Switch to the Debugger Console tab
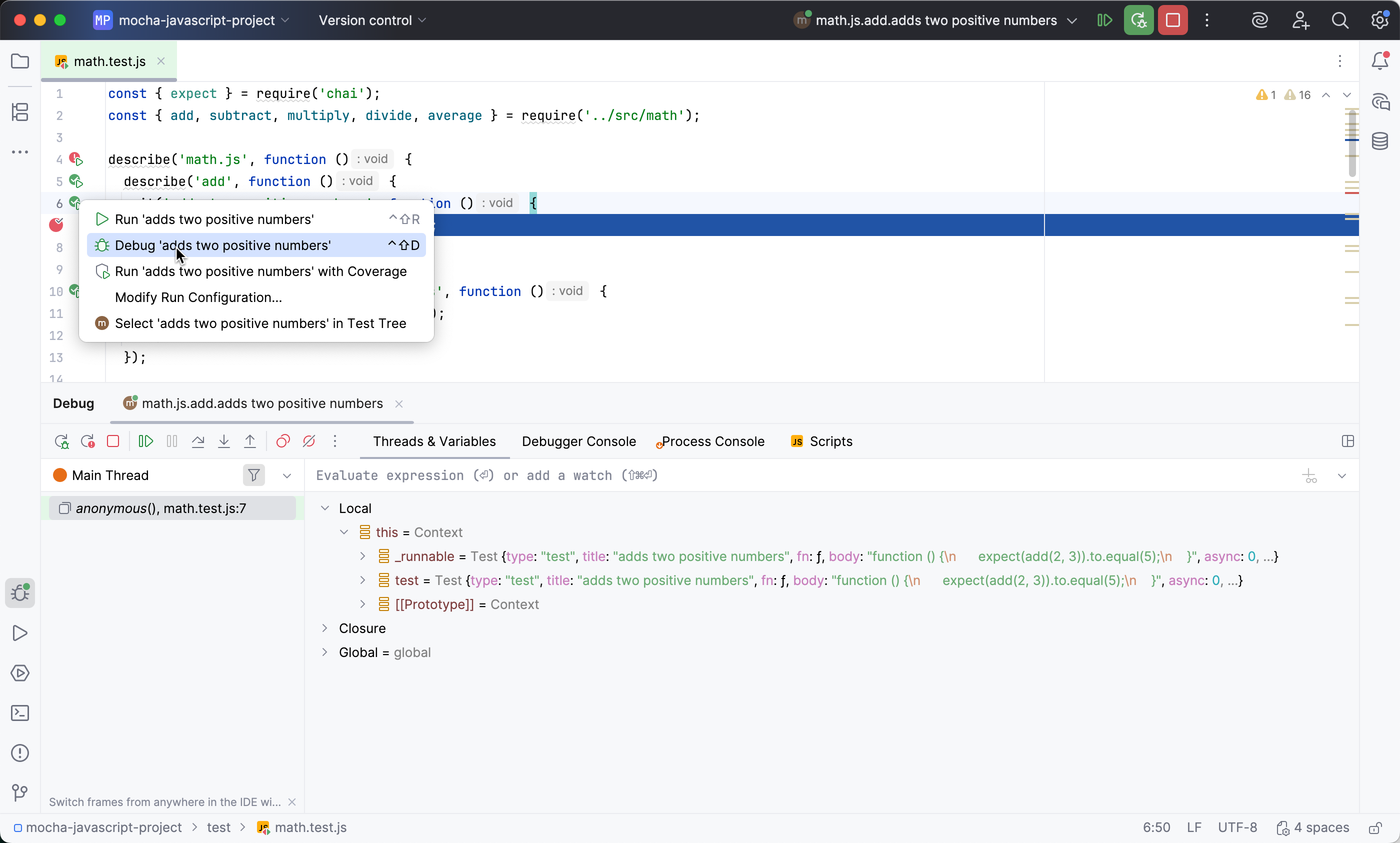This screenshot has width=1400, height=843. pos(578,441)
